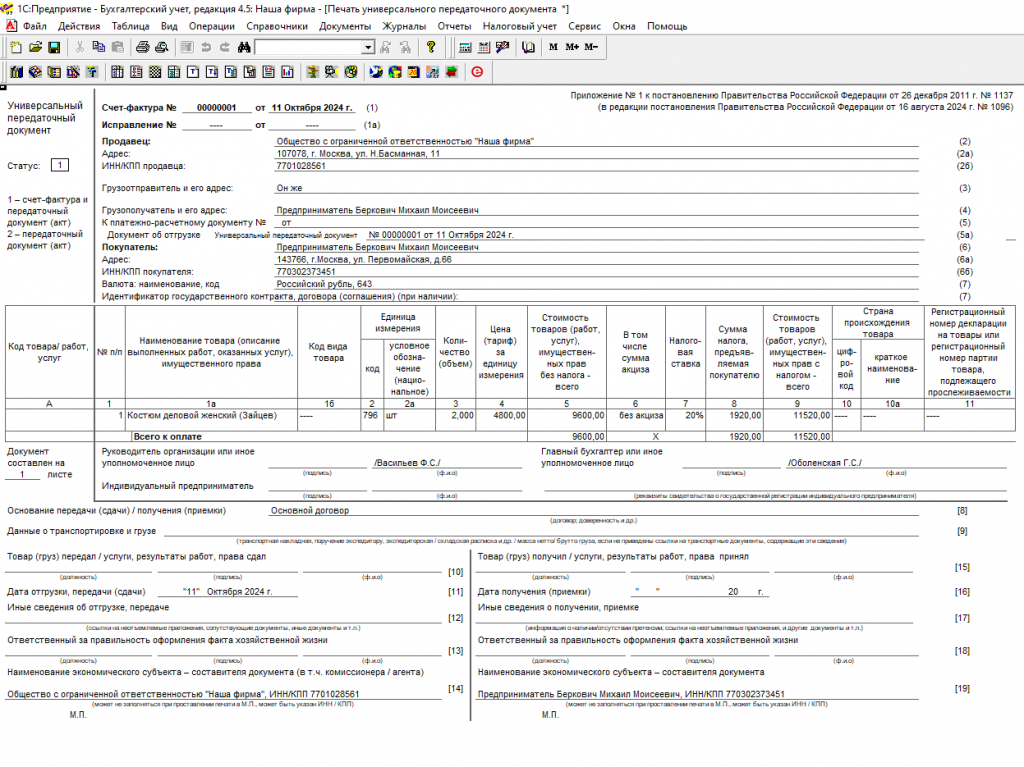Open the Сервис menu
1024x767 pixels.
[584, 26]
